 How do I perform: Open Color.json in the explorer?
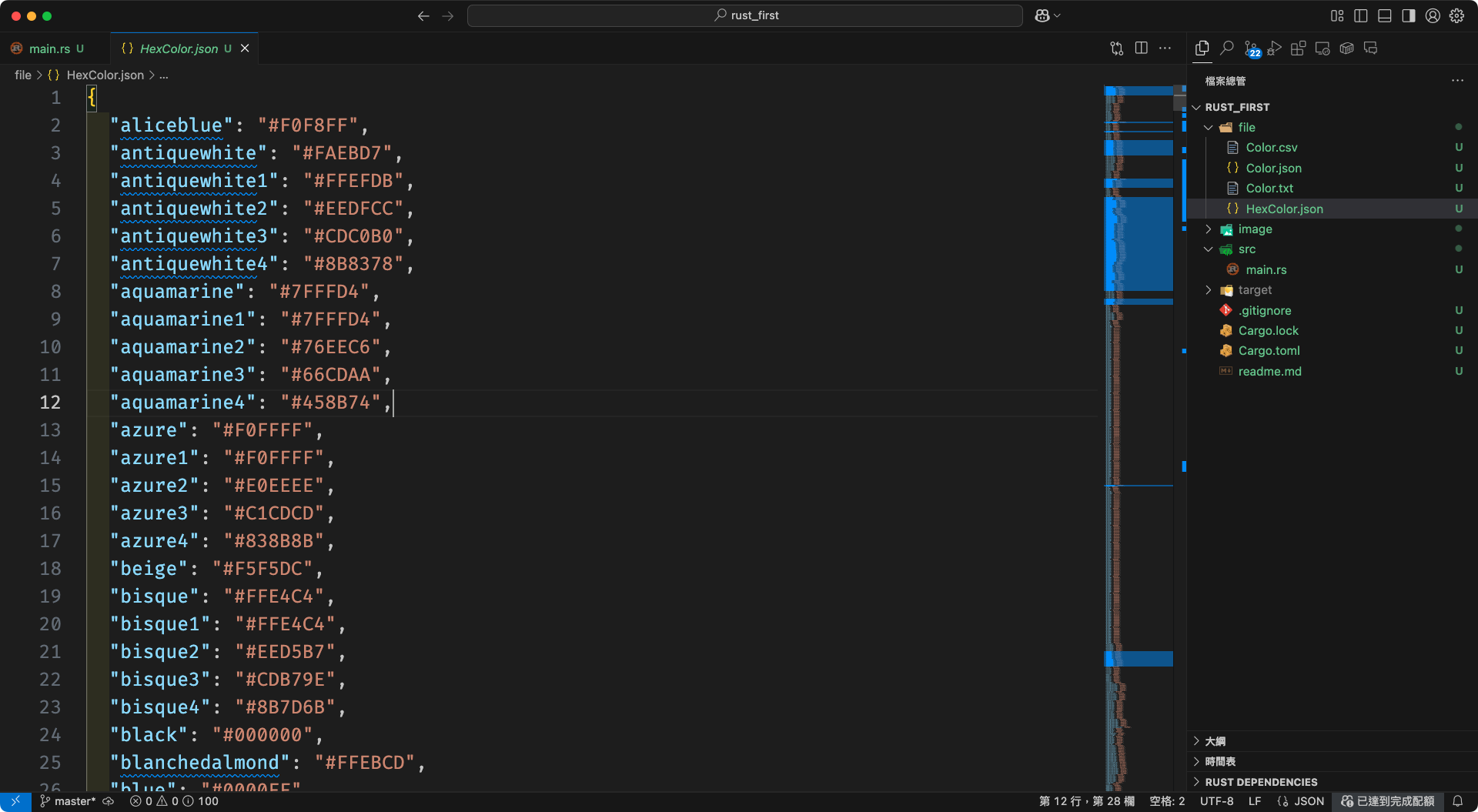pyautogui.click(x=1273, y=169)
